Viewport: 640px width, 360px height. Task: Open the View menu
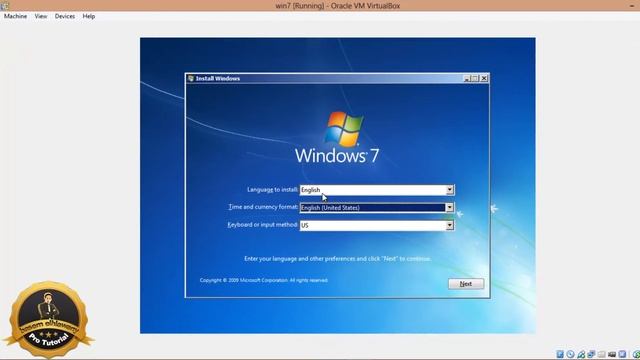[x=41, y=16]
